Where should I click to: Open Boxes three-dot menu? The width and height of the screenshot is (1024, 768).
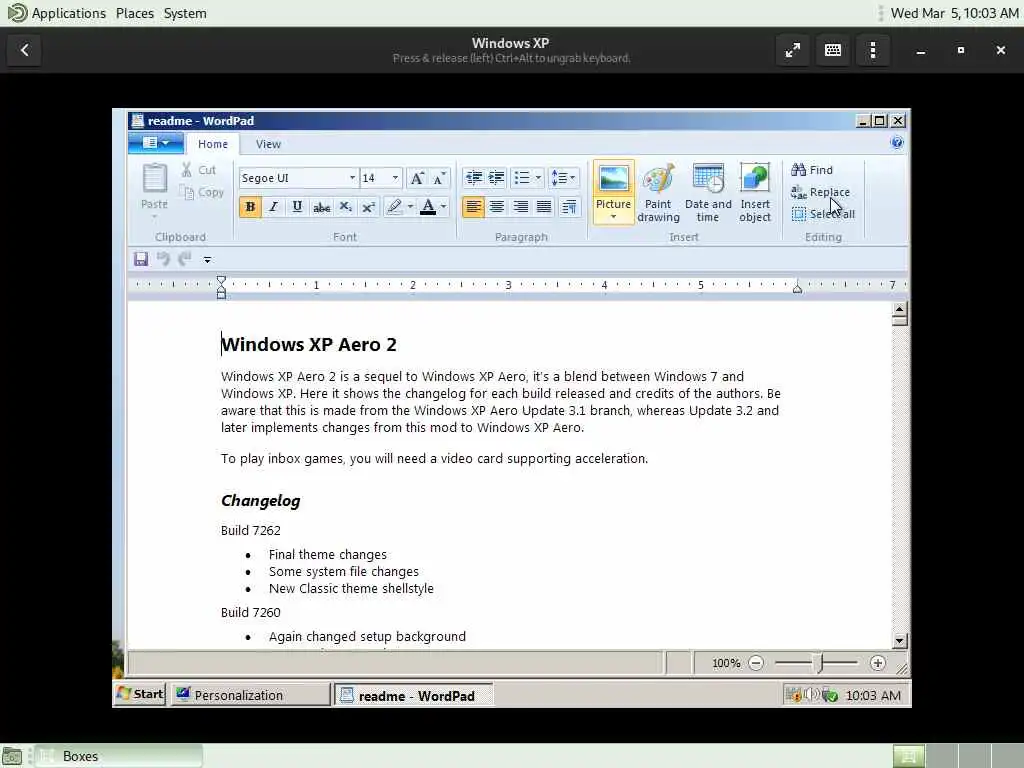point(873,50)
